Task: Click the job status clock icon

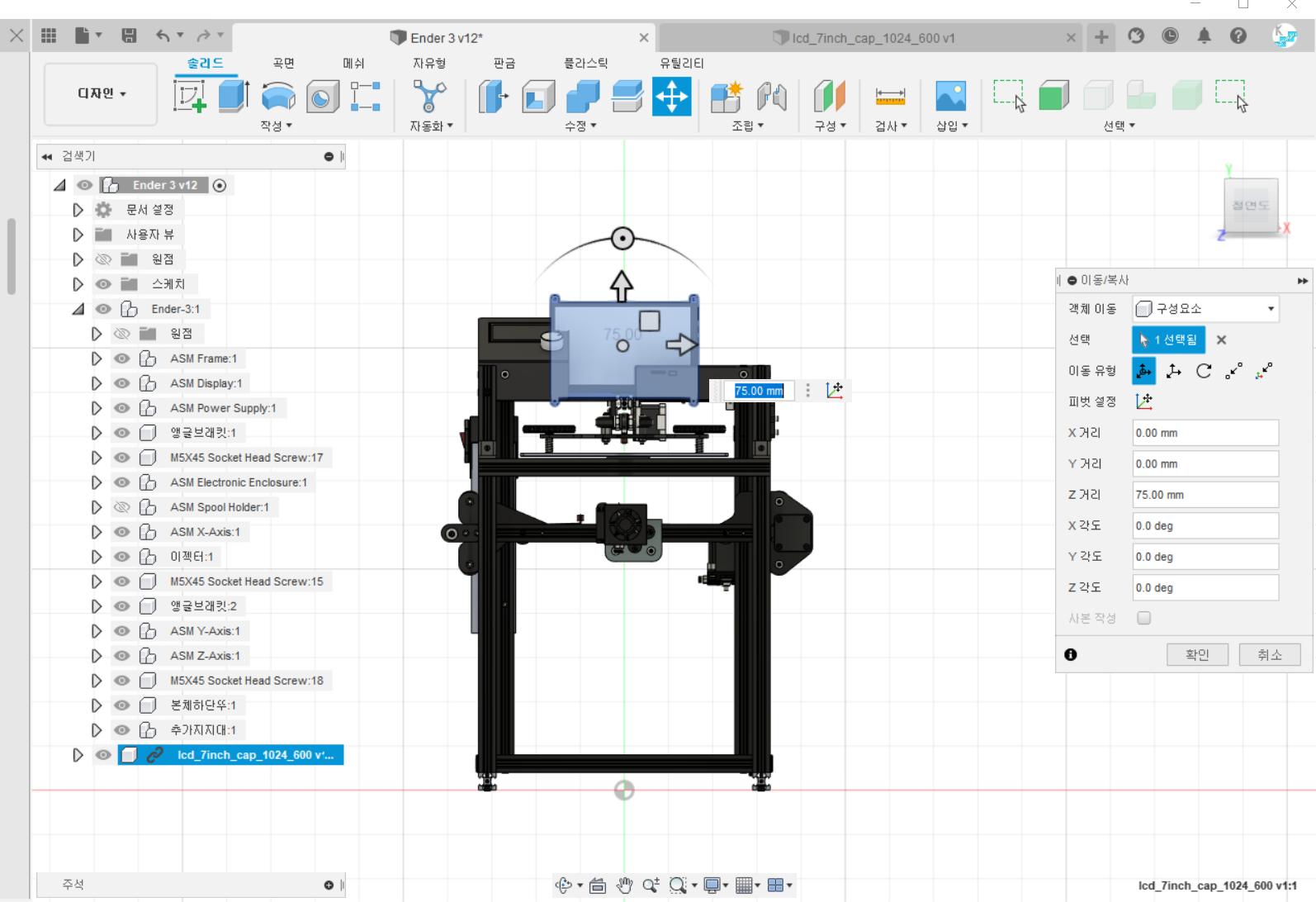Action: pyautogui.click(x=1170, y=36)
